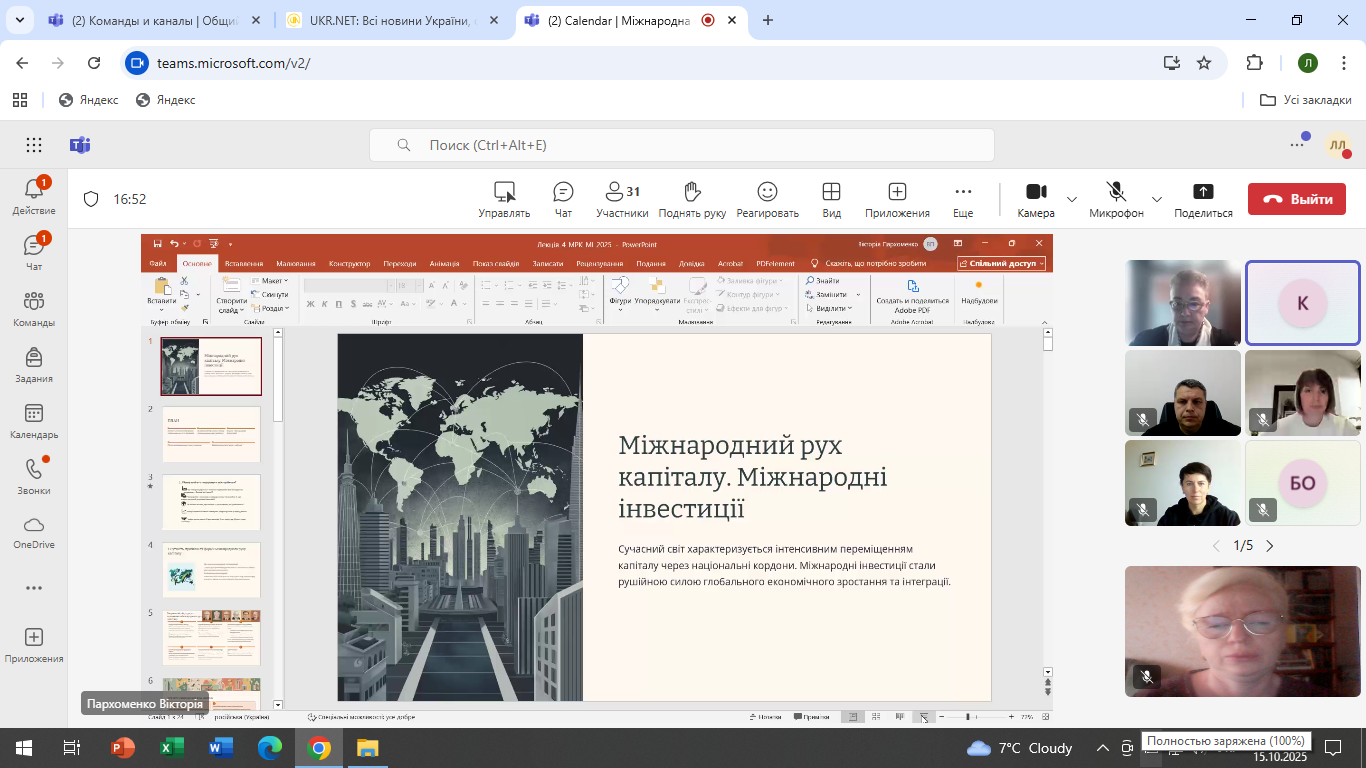1366x768 pixels.
Task: Open the More (Еще) meeting menu
Action: (x=963, y=199)
